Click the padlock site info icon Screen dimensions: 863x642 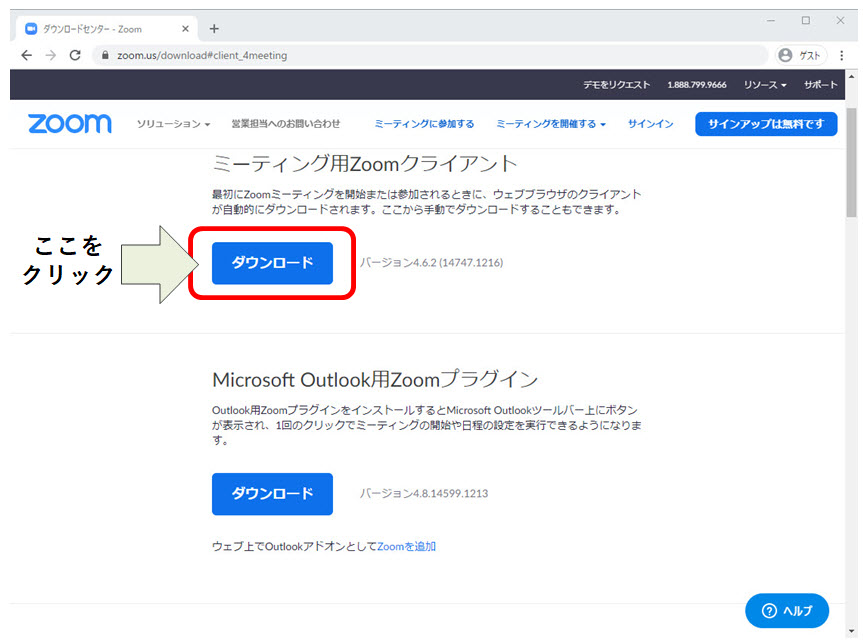point(105,55)
